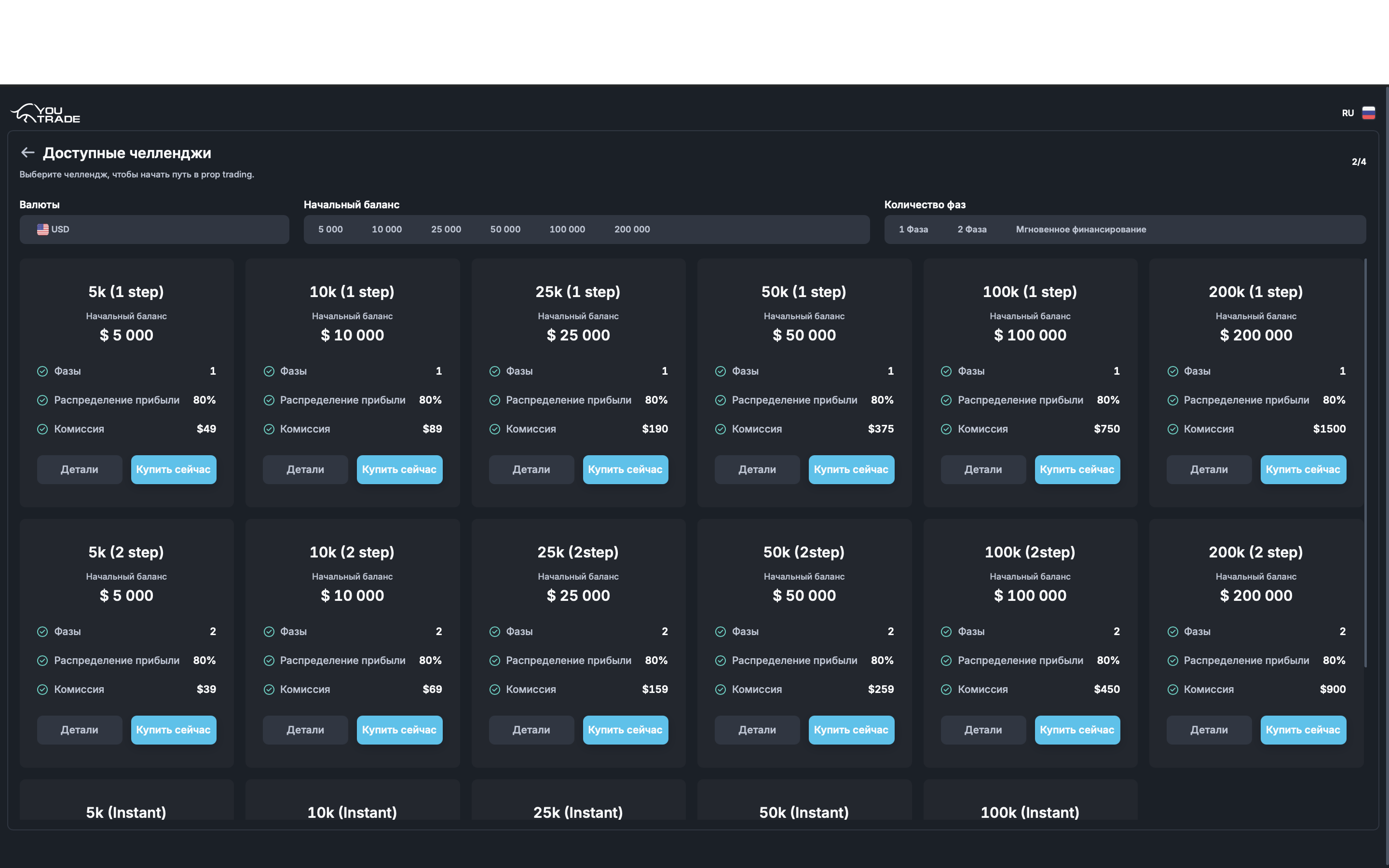Open the USD currency dropdown

click(x=154, y=230)
